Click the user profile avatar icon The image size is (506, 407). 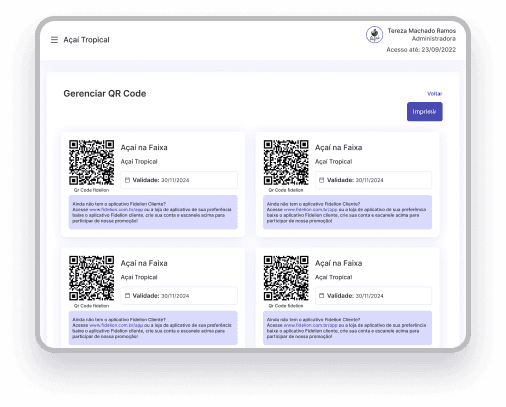coord(374,35)
